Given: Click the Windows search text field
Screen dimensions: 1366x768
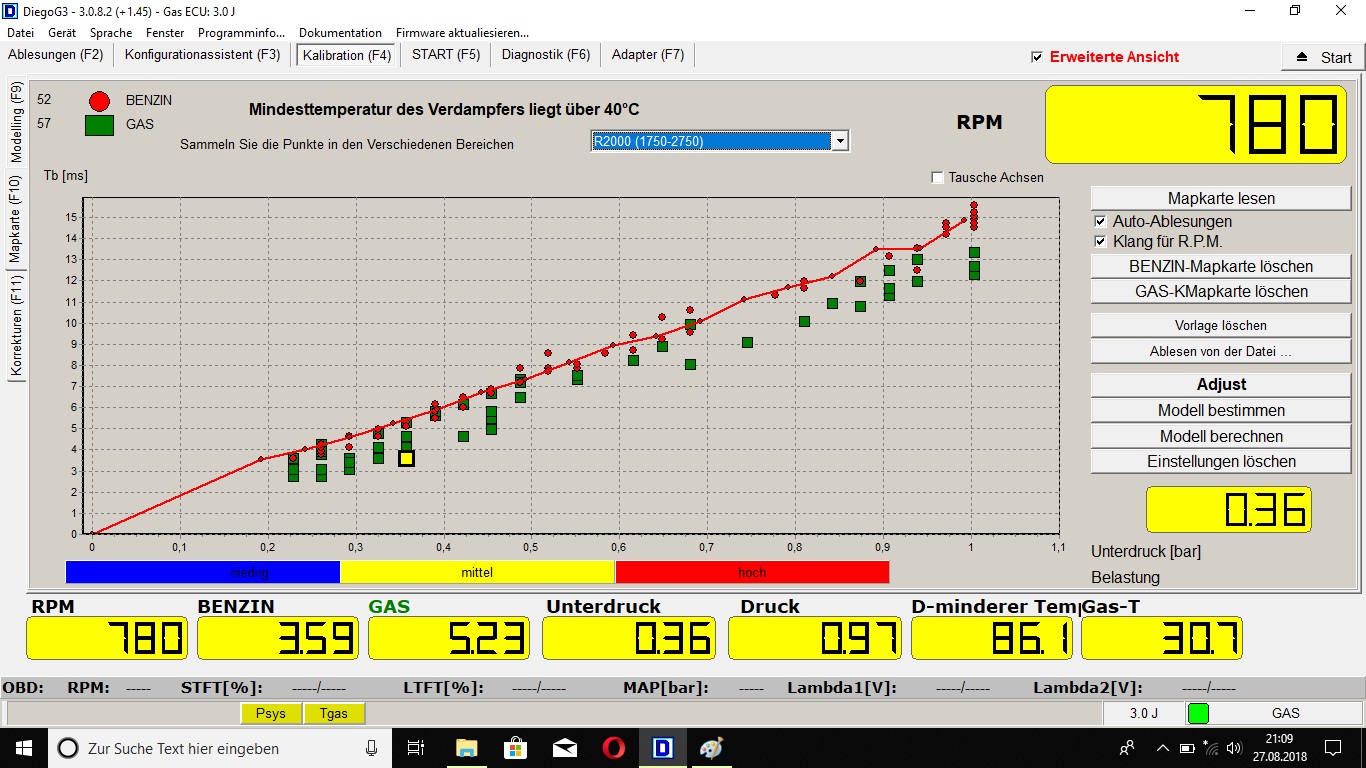Looking at the screenshot, I should tap(220, 748).
